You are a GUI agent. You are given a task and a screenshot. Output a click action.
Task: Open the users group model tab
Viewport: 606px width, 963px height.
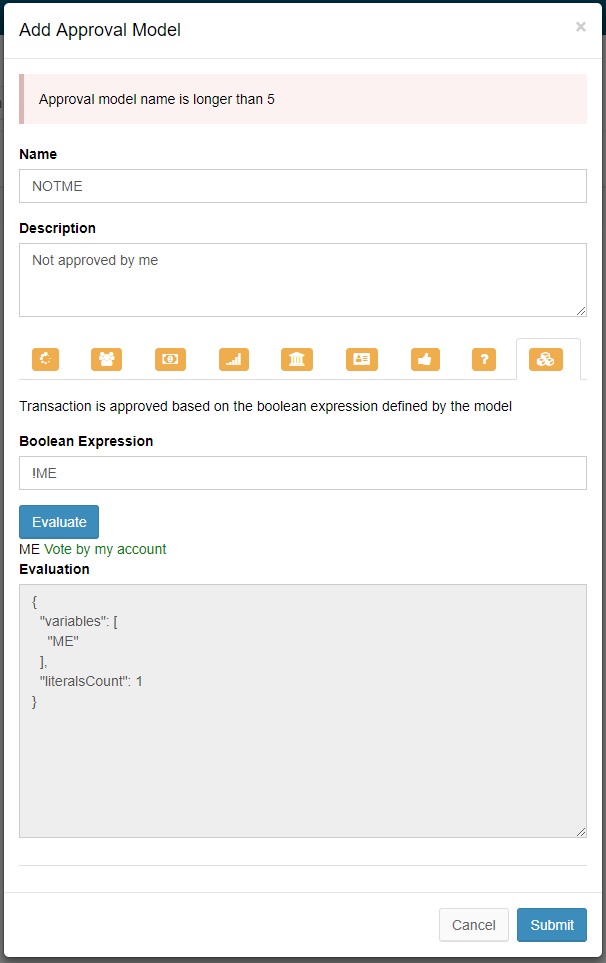point(106,360)
